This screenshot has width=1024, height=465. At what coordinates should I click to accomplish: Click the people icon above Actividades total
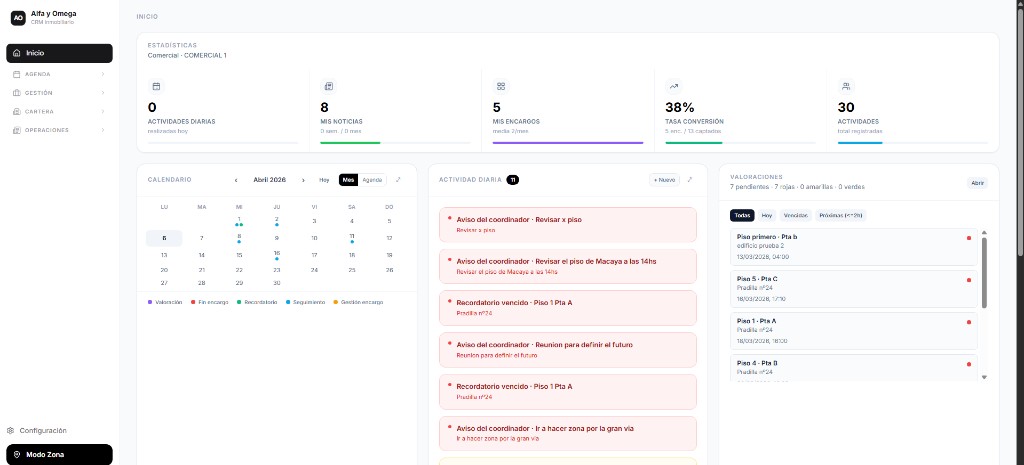(846, 86)
